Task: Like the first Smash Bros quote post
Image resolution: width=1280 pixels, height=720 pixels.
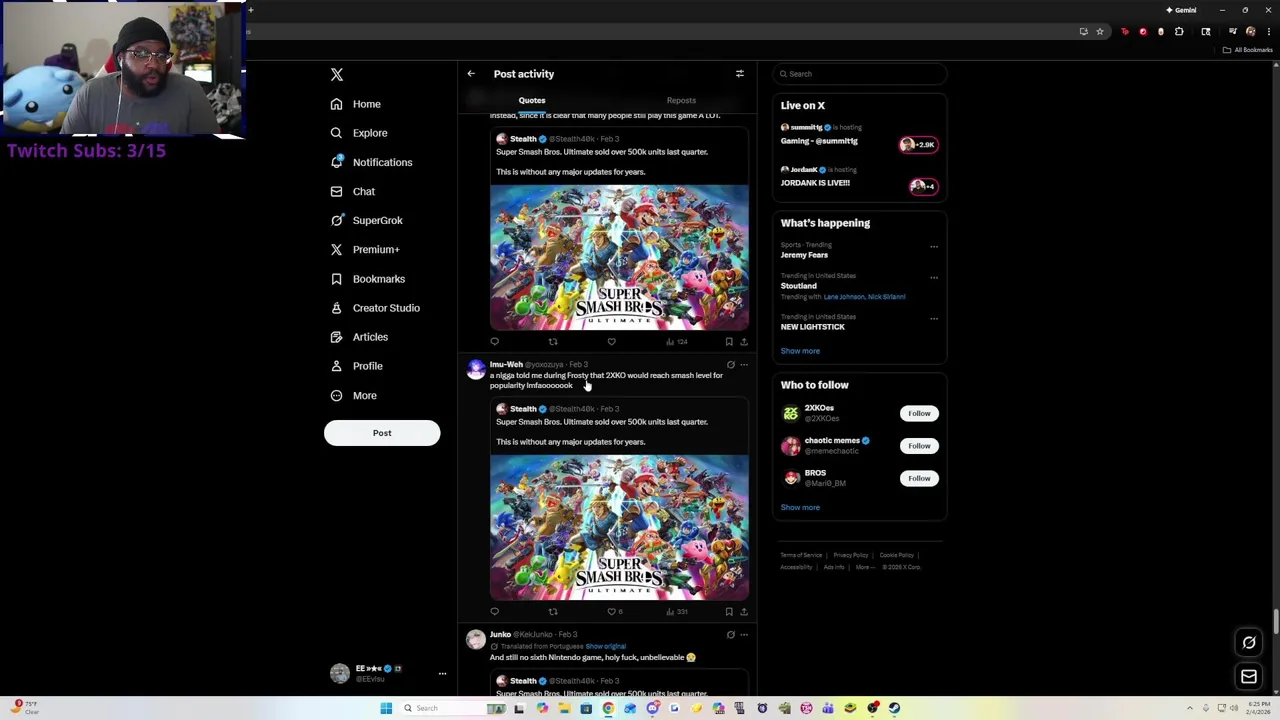Action: click(611, 342)
